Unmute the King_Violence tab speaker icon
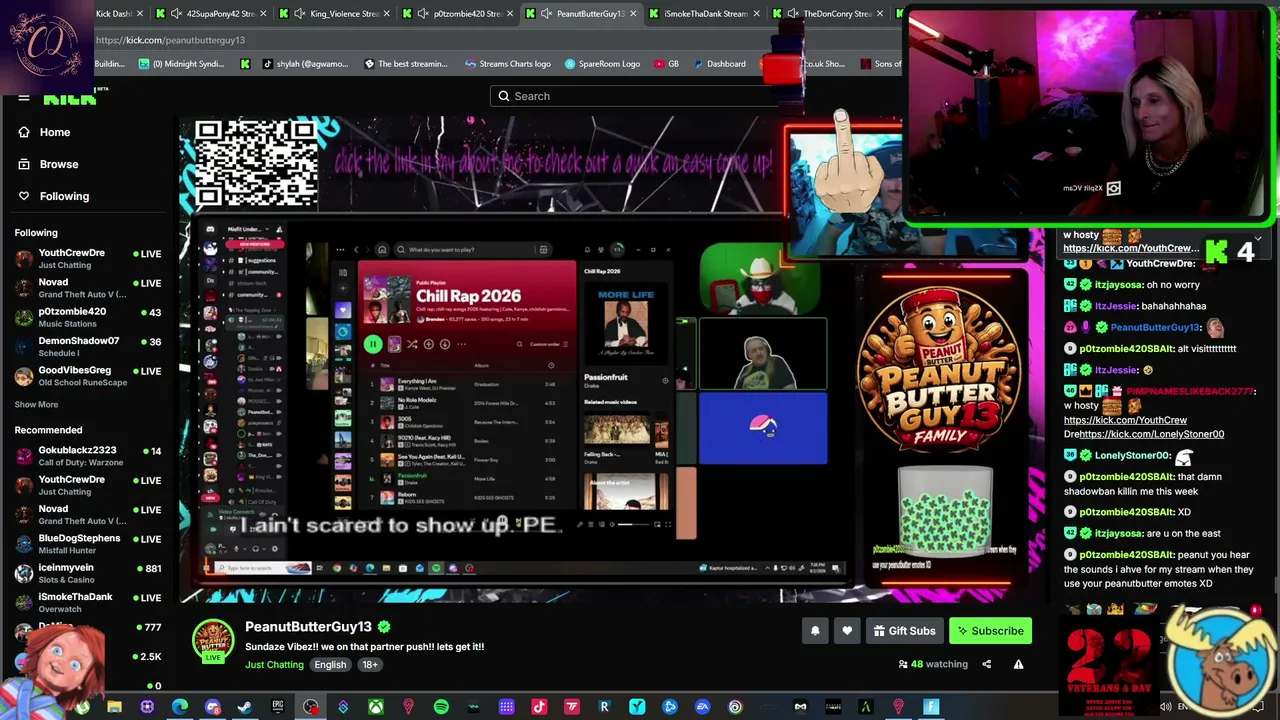 pos(300,14)
